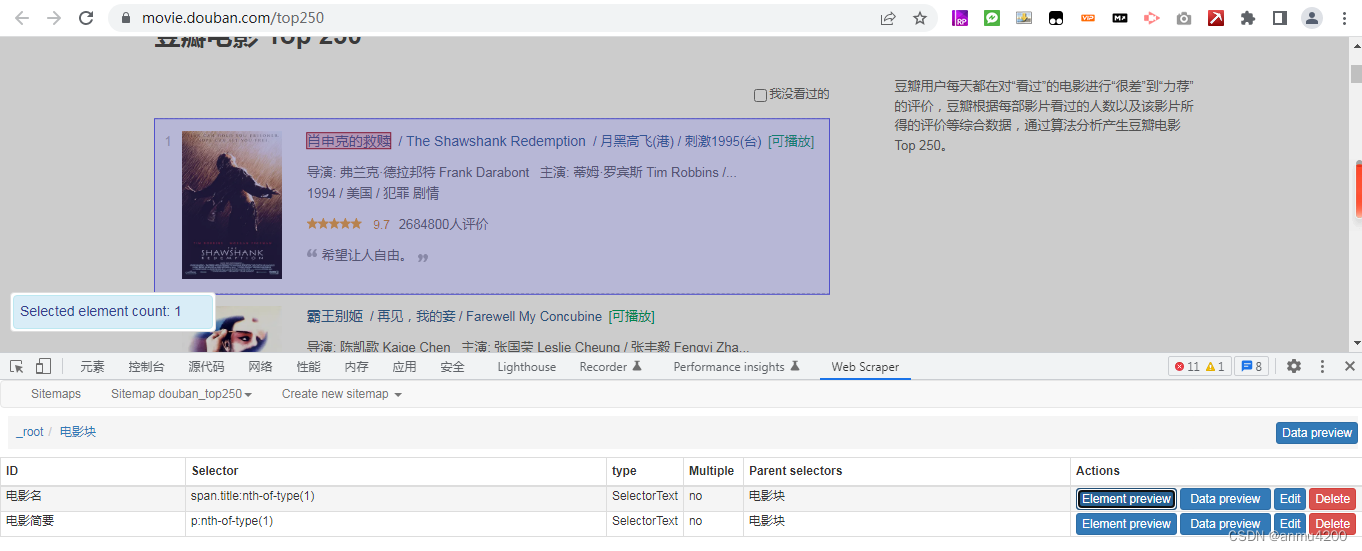Click the blue issues counter with 8
The width and height of the screenshot is (1362, 551).
(1251, 366)
